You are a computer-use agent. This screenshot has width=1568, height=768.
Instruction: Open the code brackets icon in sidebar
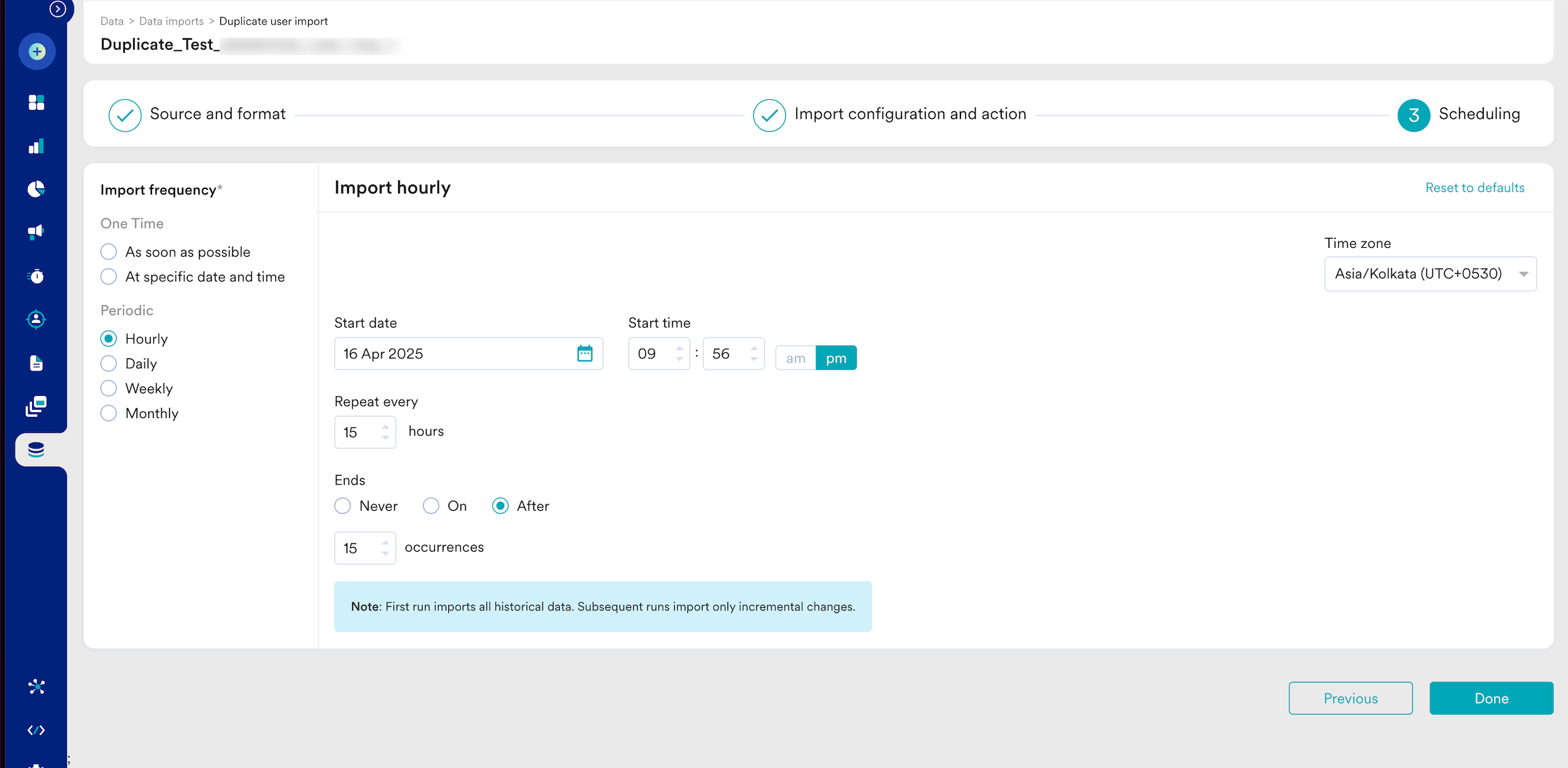pyautogui.click(x=36, y=730)
